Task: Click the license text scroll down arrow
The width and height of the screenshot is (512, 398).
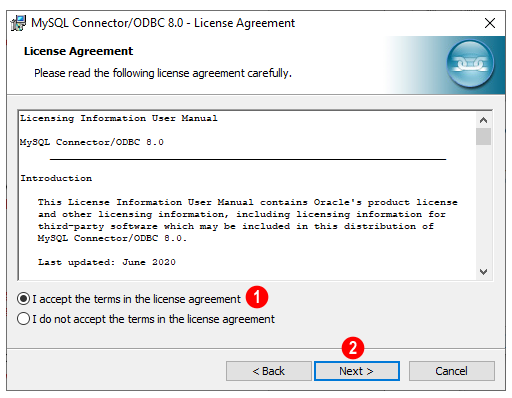Action: click(483, 271)
